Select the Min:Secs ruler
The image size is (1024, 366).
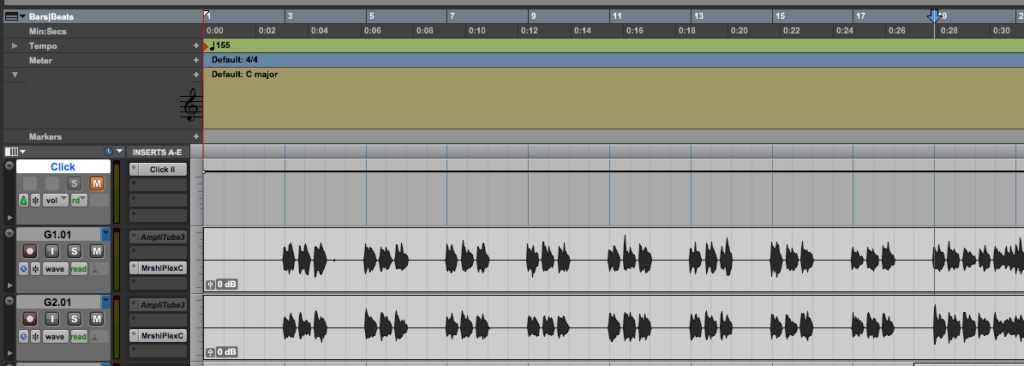click(x=48, y=31)
